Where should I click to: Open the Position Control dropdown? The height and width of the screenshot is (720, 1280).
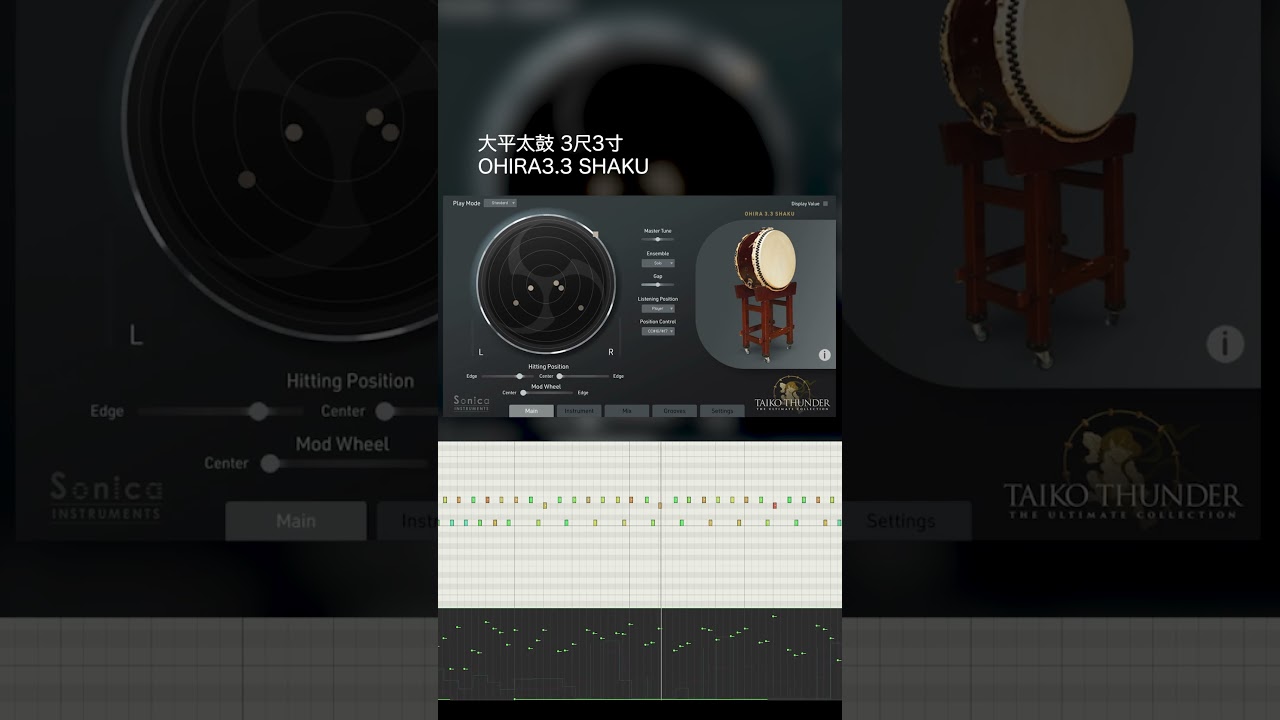[x=658, y=331]
